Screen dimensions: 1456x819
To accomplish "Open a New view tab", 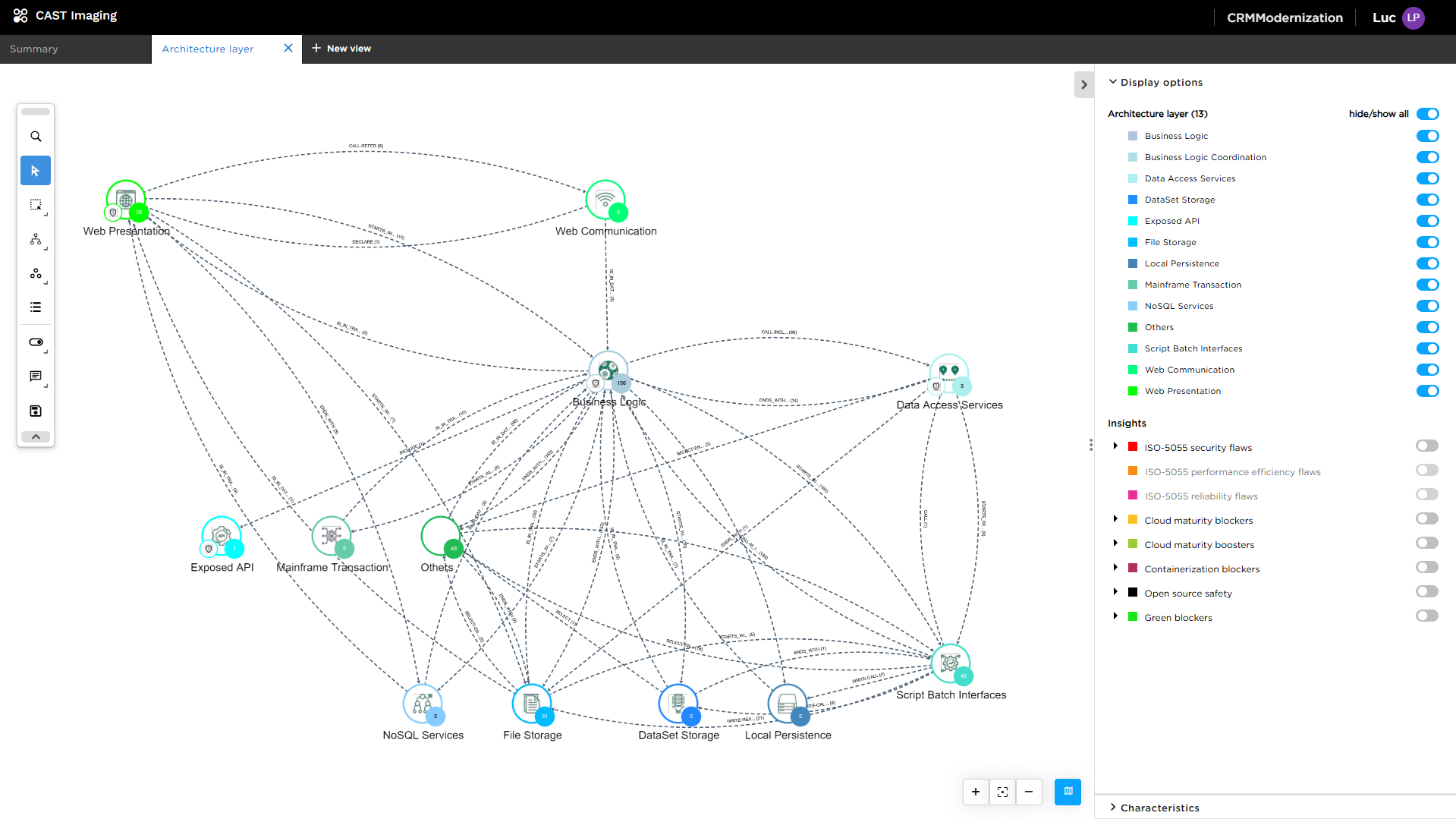I will click(x=341, y=49).
